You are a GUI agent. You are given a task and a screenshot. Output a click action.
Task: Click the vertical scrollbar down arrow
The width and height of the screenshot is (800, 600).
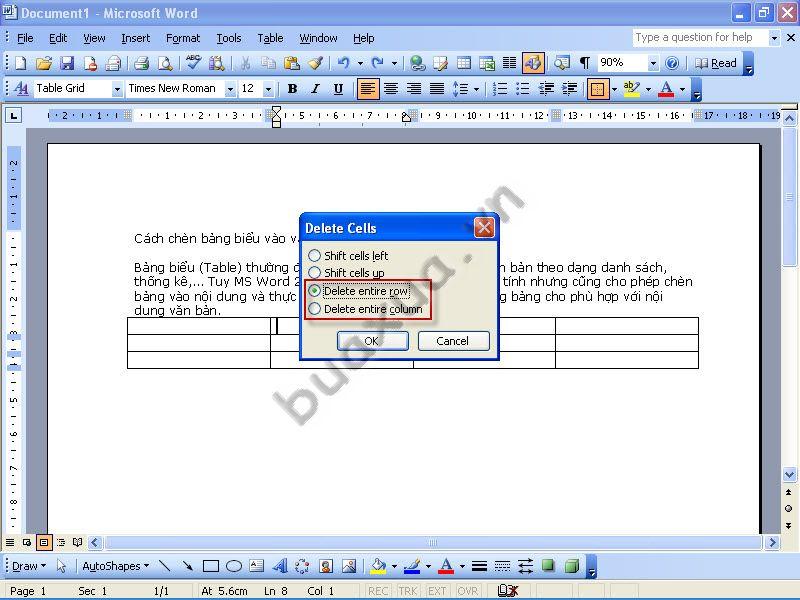click(x=789, y=474)
